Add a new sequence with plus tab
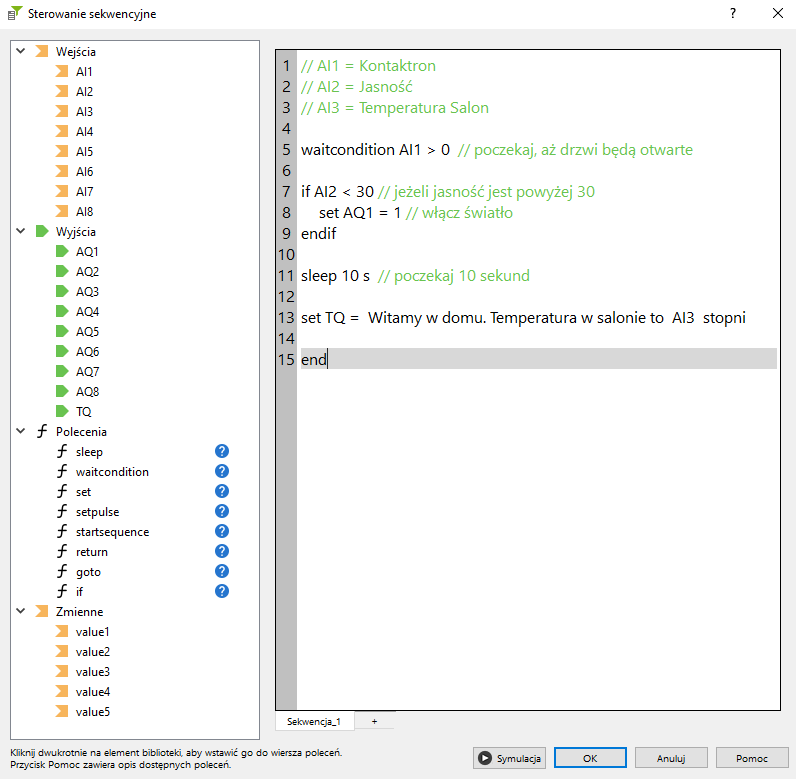The width and height of the screenshot is (796, 779). coord(375,720)
